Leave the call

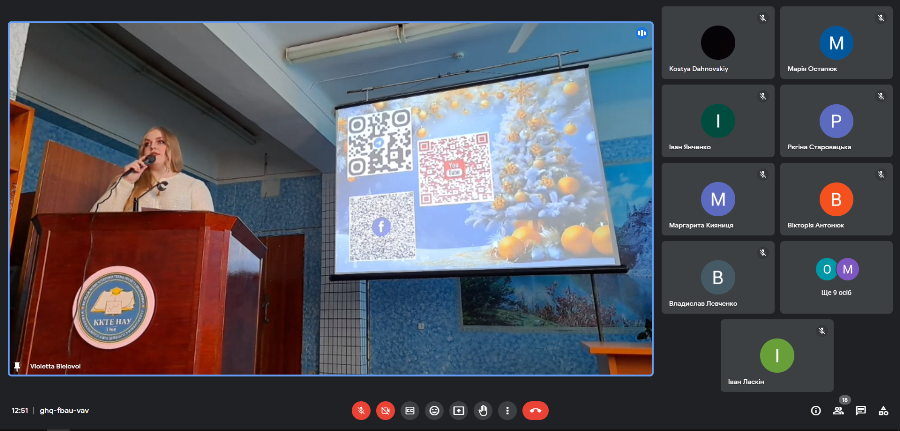[x=536, y=410]
